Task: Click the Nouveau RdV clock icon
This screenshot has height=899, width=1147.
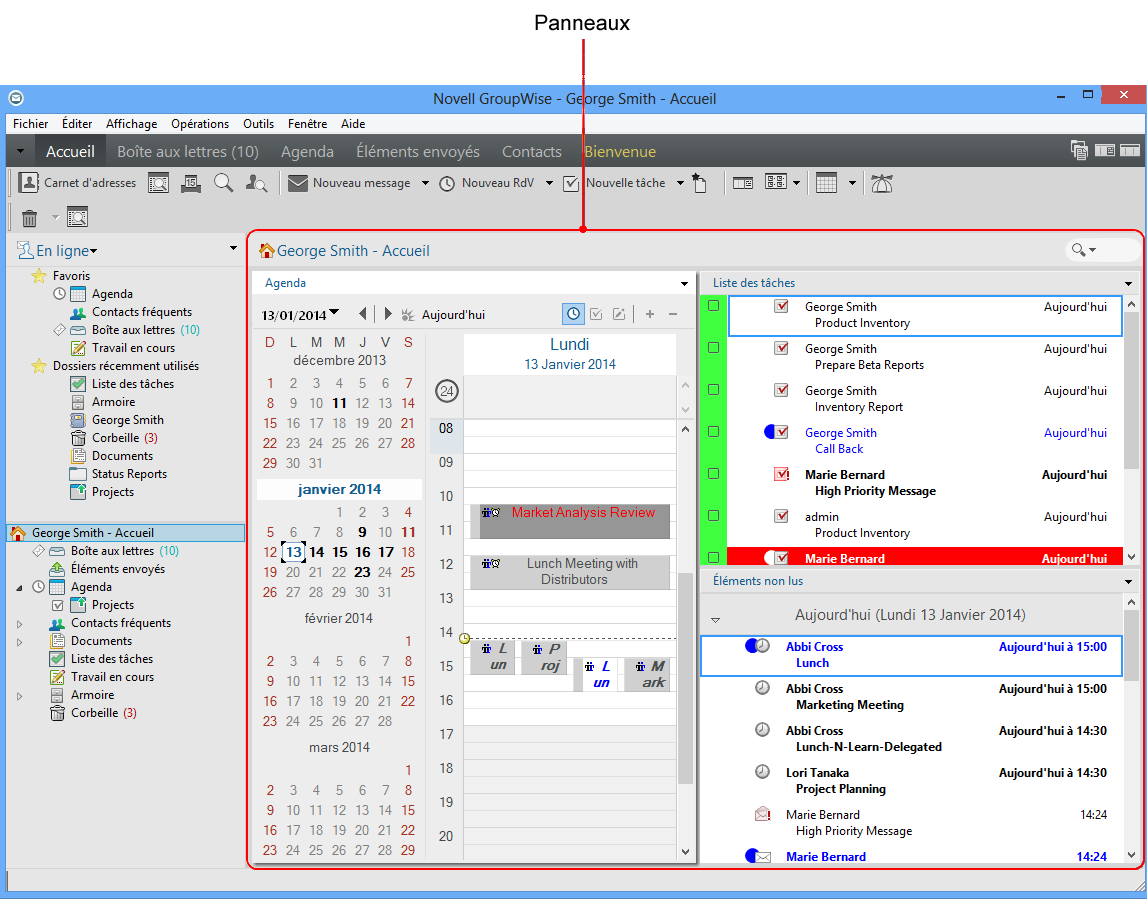Action: (447, 184)
